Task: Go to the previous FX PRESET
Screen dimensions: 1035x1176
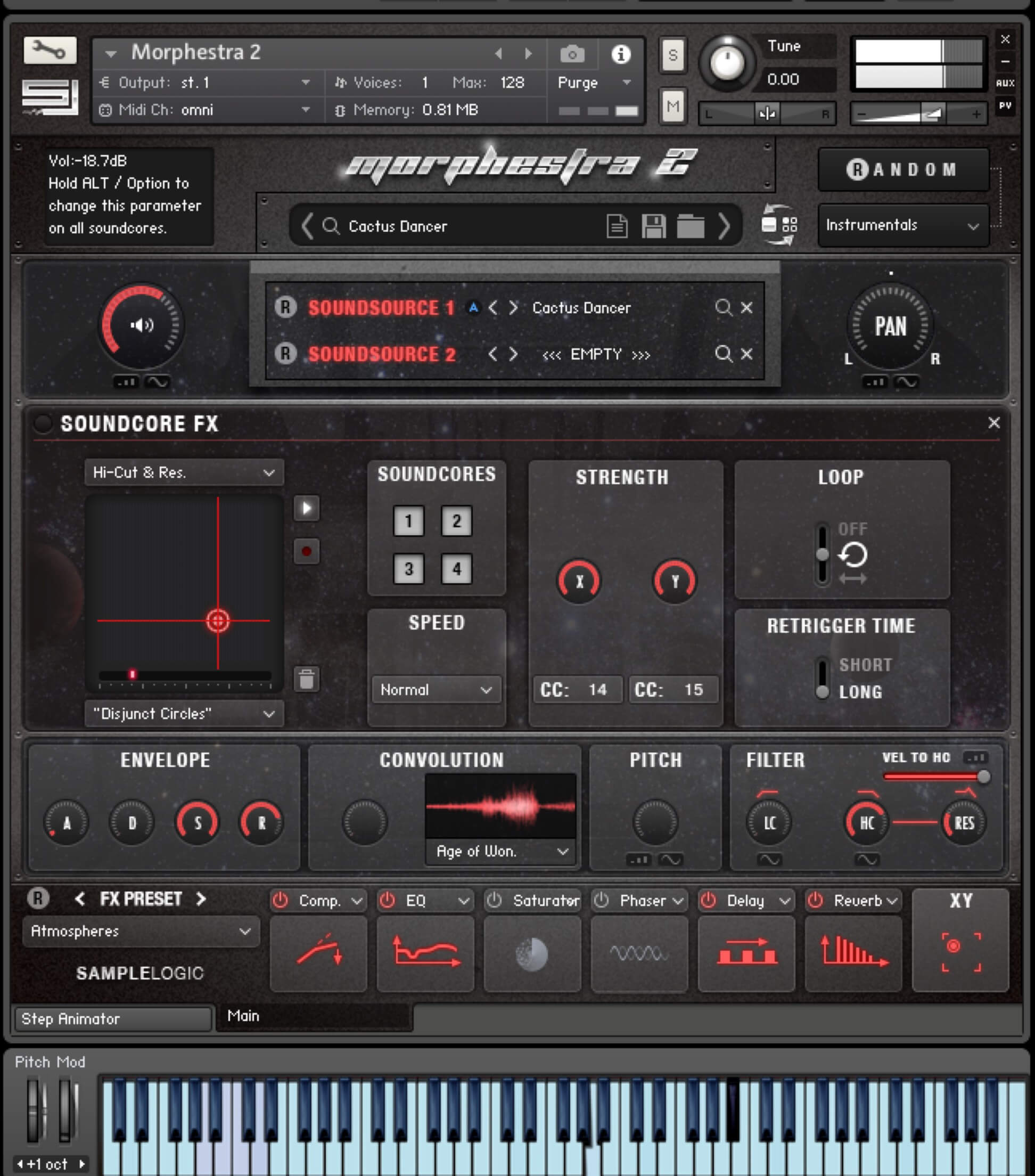Action: (x=80, y=899)
